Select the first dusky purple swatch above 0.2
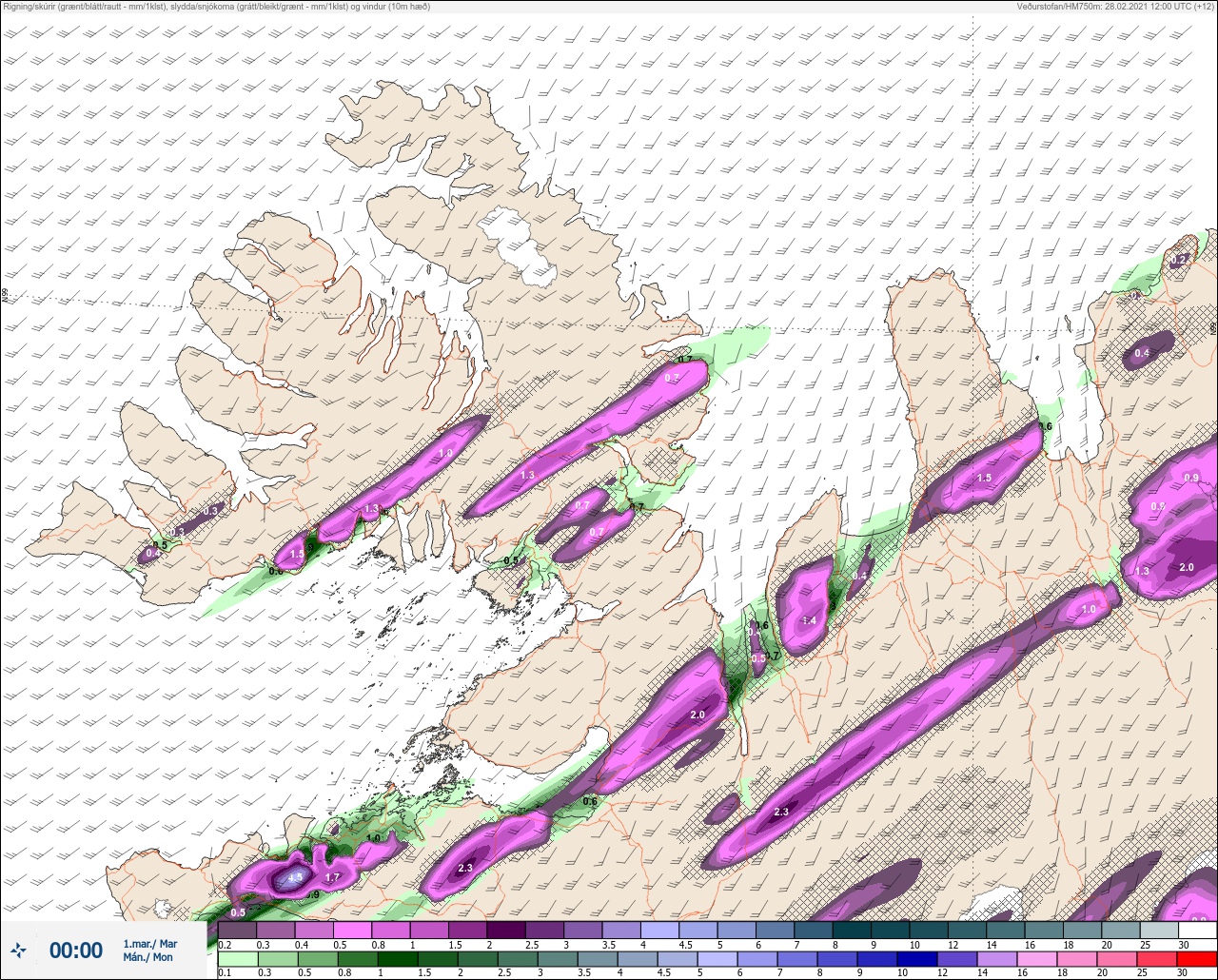 [x=236, y=930]
